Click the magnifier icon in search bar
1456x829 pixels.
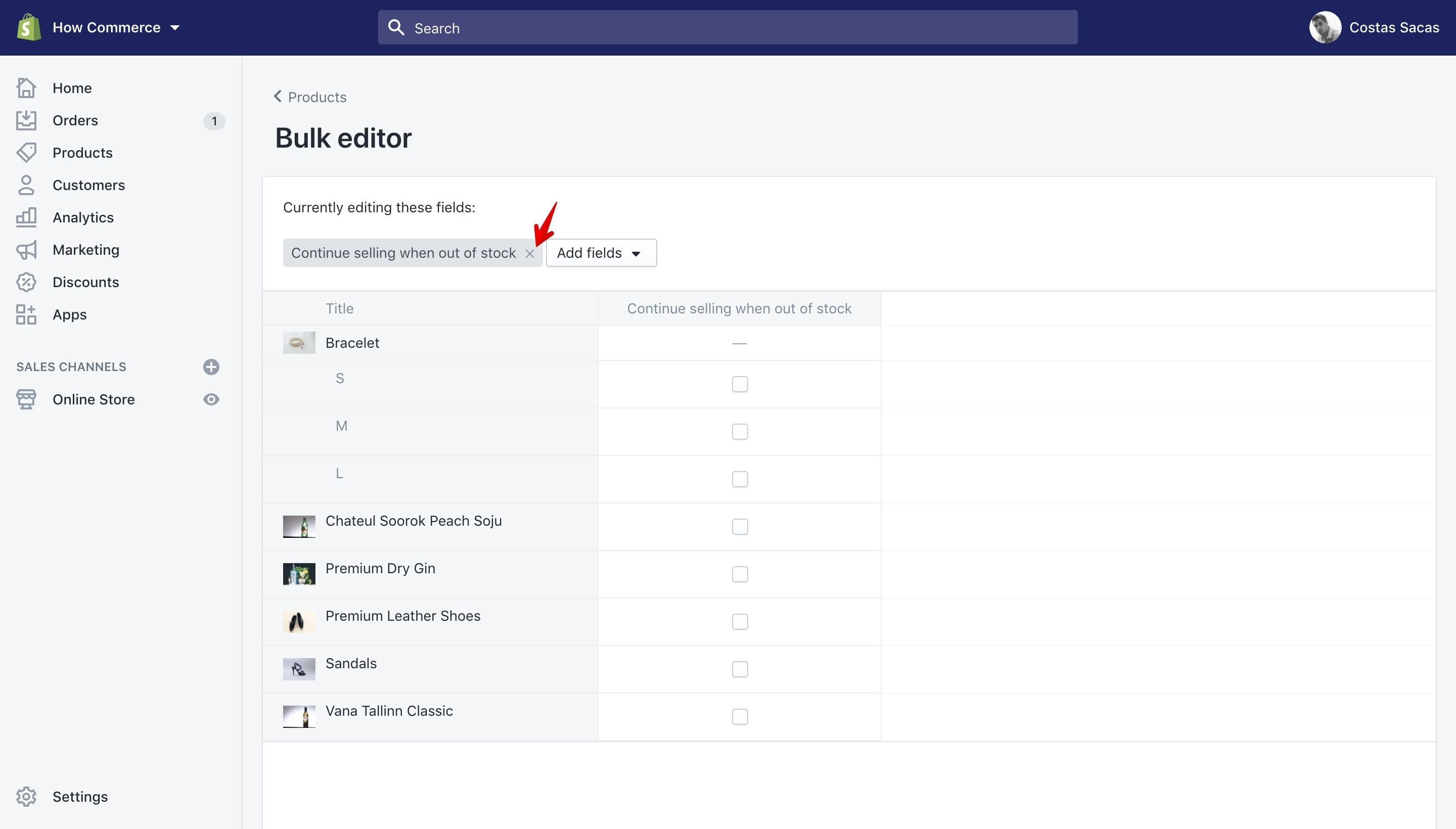pyautogui.click(x=396, y=27)
